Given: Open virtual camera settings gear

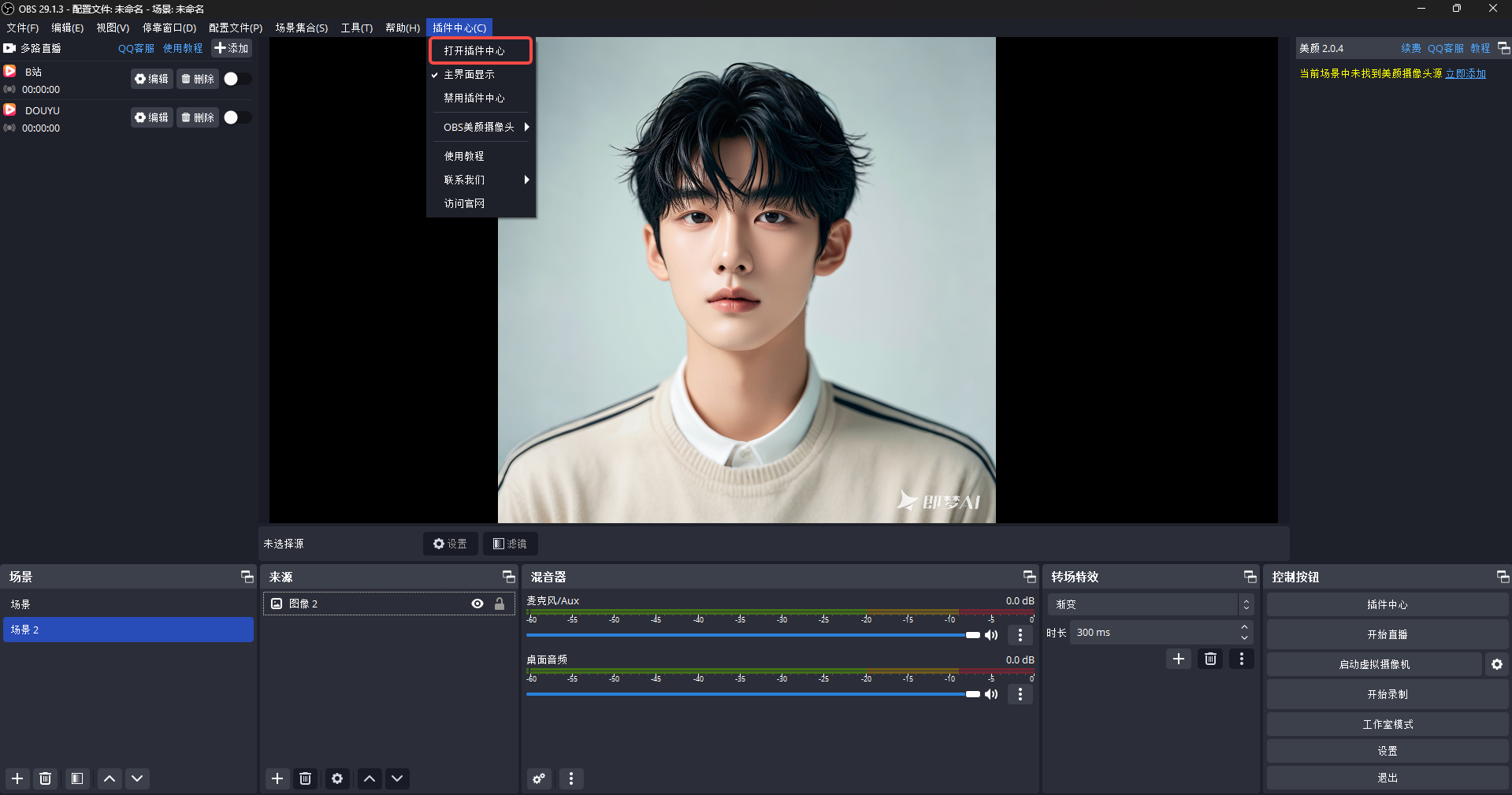Looking at the screenshot, I should coord(1496,664).
